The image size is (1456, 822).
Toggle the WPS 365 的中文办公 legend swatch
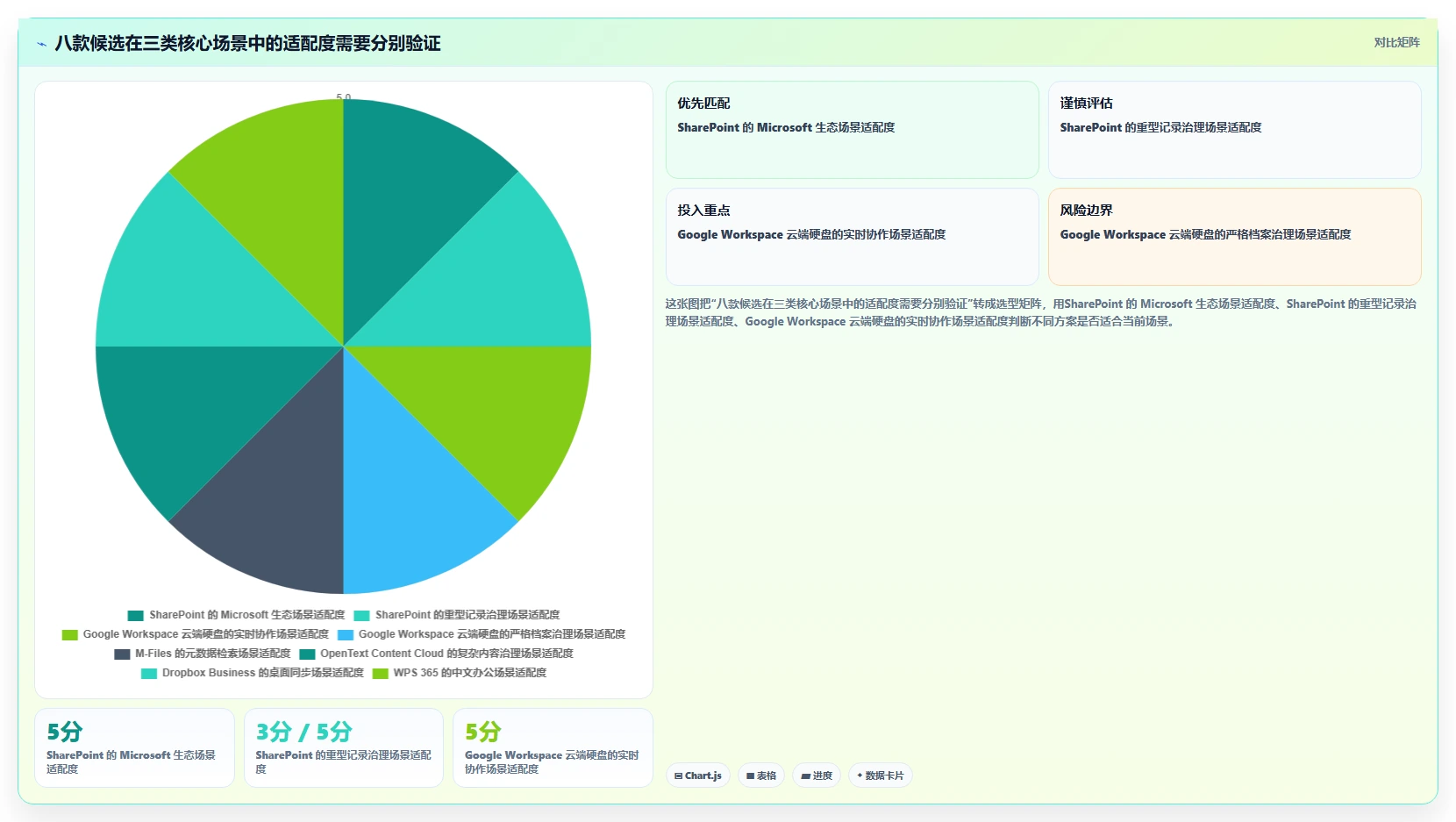click(x=381, y=674)
